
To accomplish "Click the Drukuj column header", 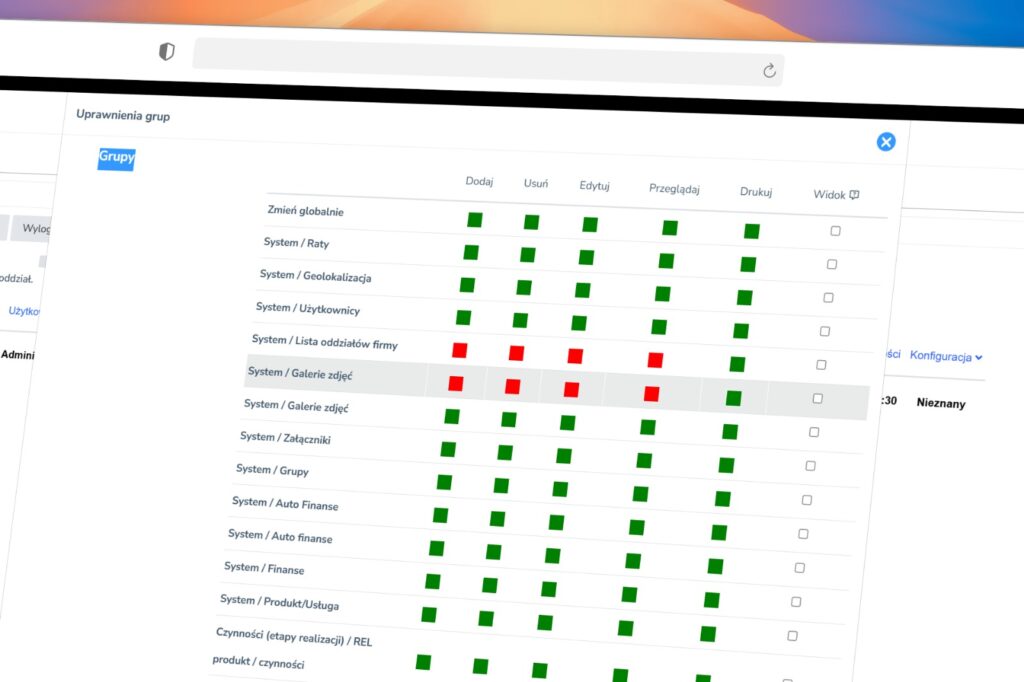I will pos(756,192).
